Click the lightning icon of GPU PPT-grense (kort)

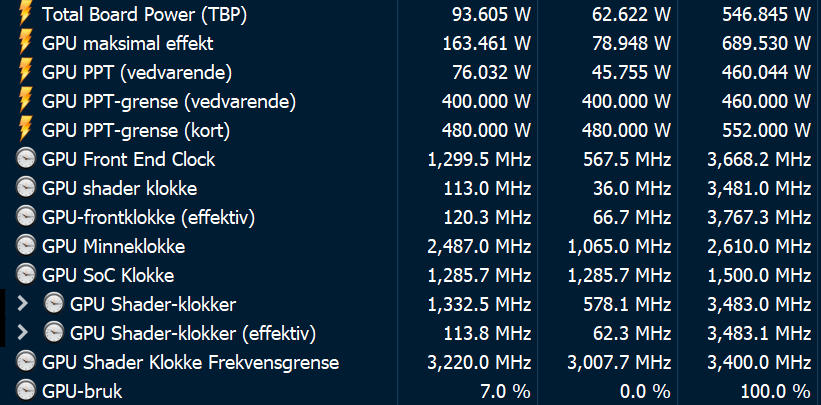point(25,130)
